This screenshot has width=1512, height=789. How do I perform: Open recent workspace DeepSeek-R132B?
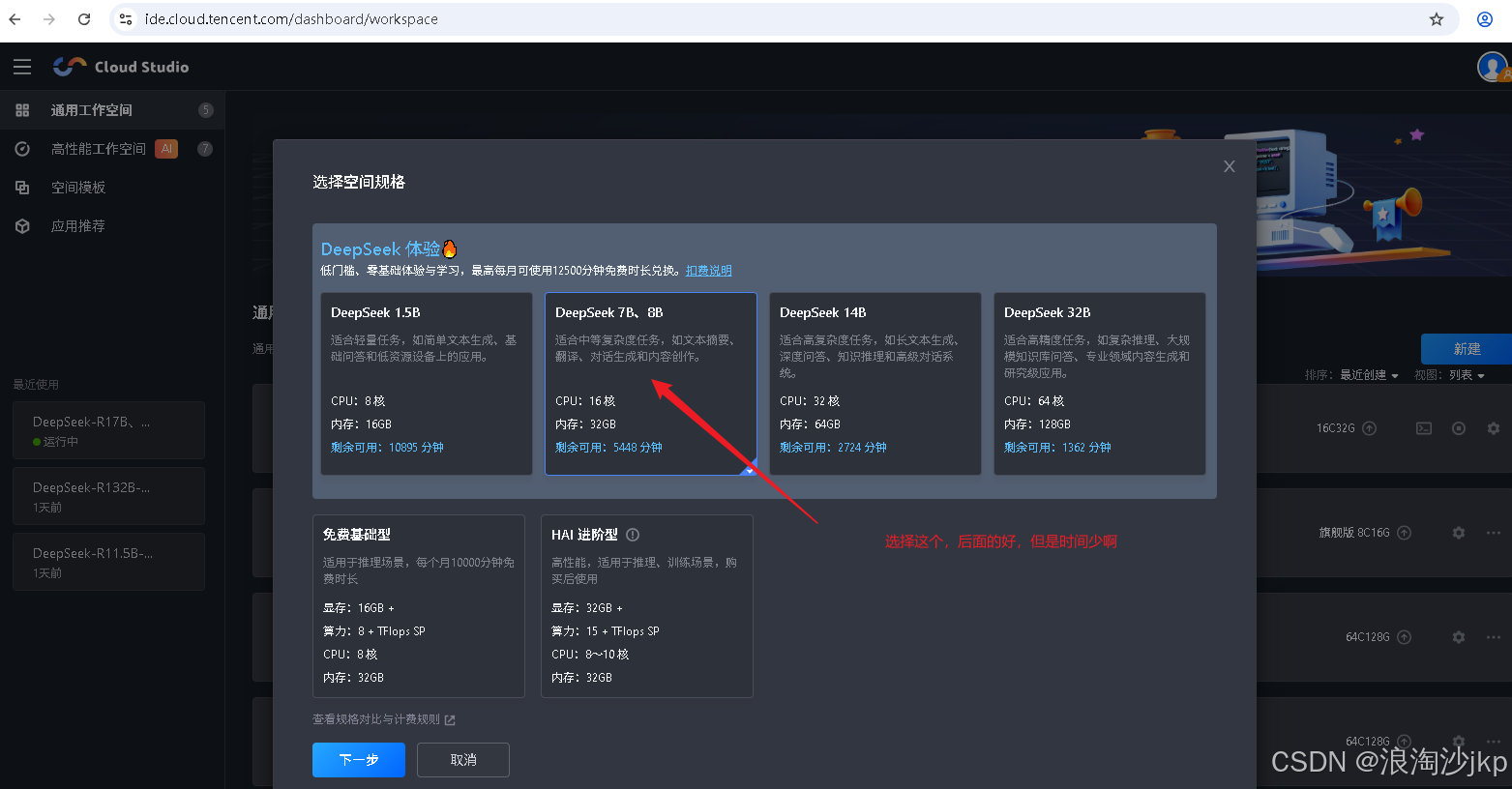coord(108,496)
